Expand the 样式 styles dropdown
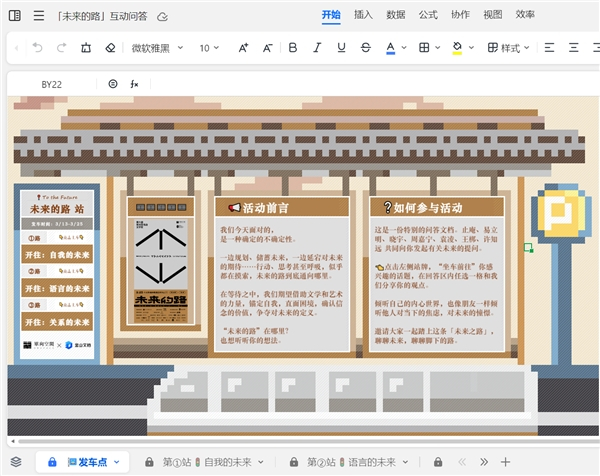Image resolution: width=600 pixels, height=476 pixels. click(x=509, y=47)
